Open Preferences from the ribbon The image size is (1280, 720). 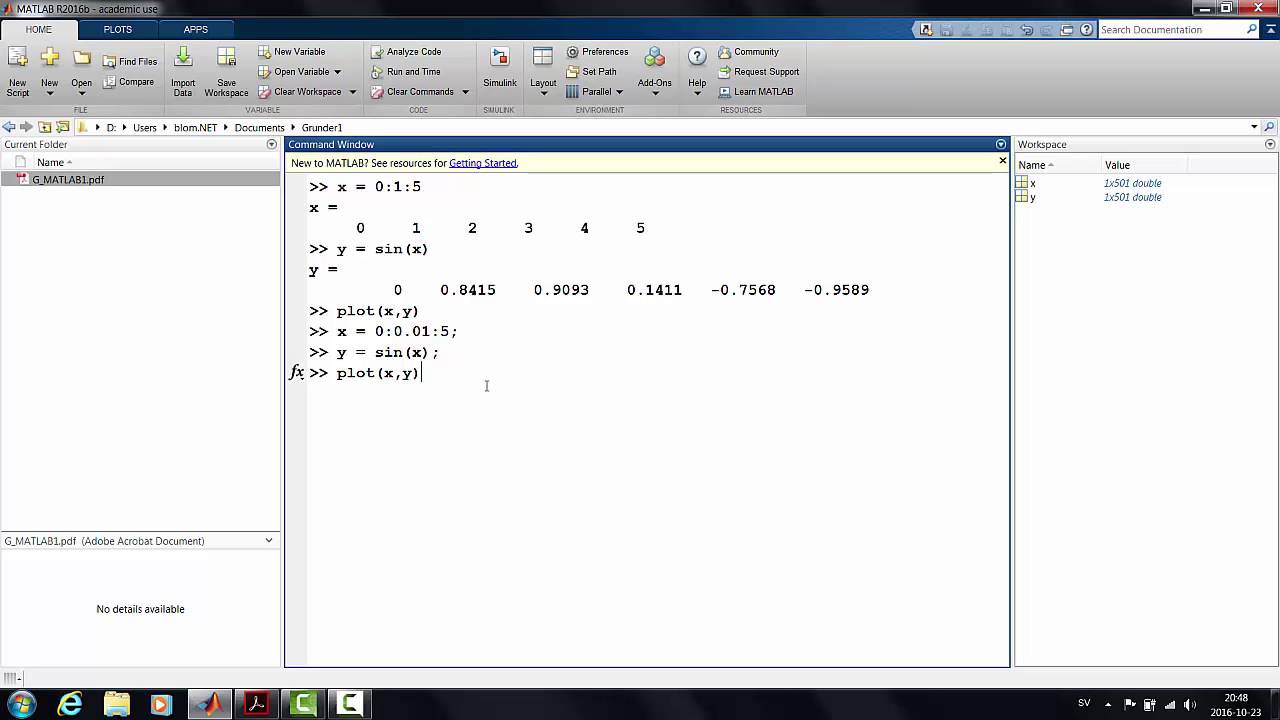[x=597, y=51]
